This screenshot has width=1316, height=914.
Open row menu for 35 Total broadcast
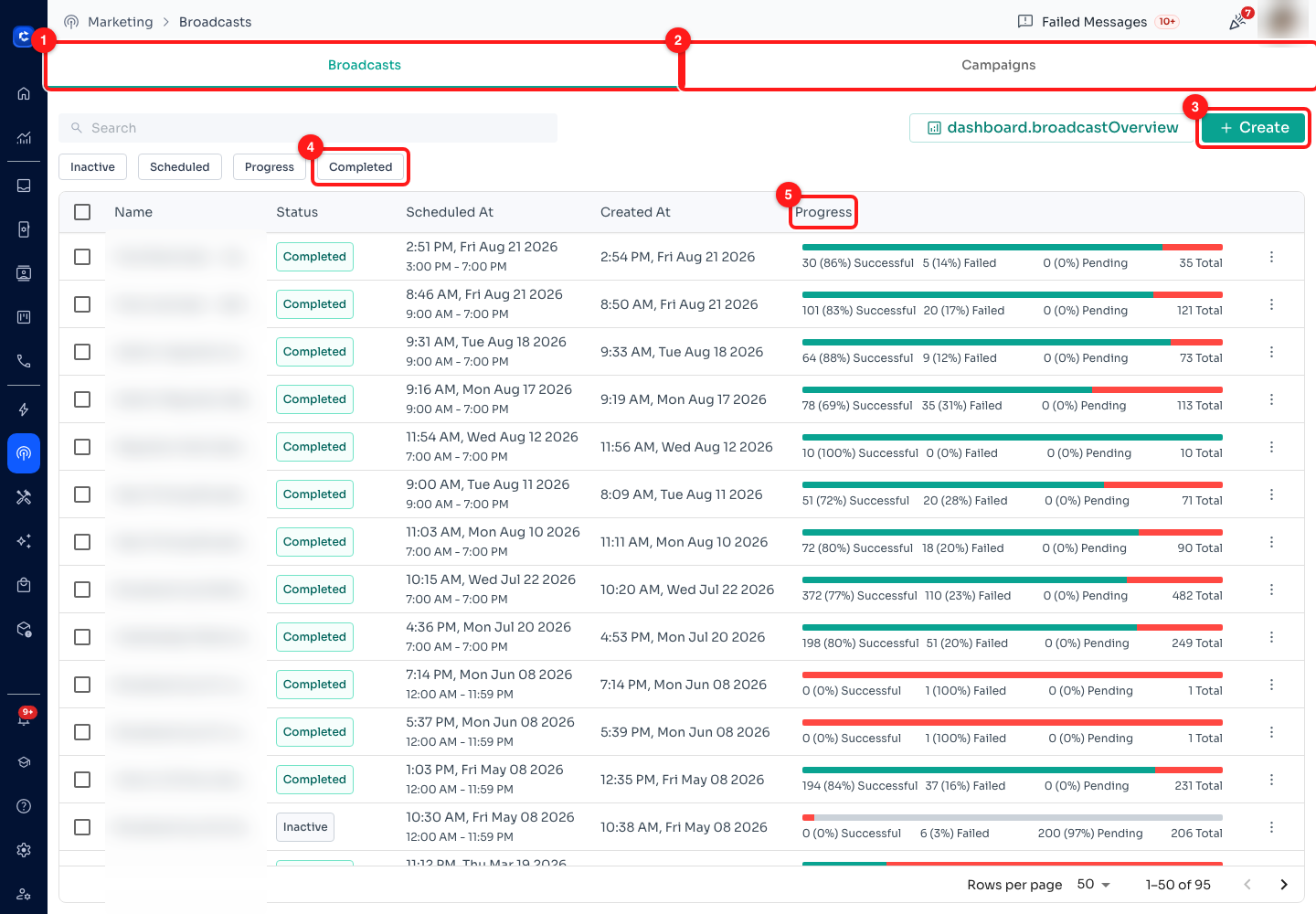tap(1271, 257)
